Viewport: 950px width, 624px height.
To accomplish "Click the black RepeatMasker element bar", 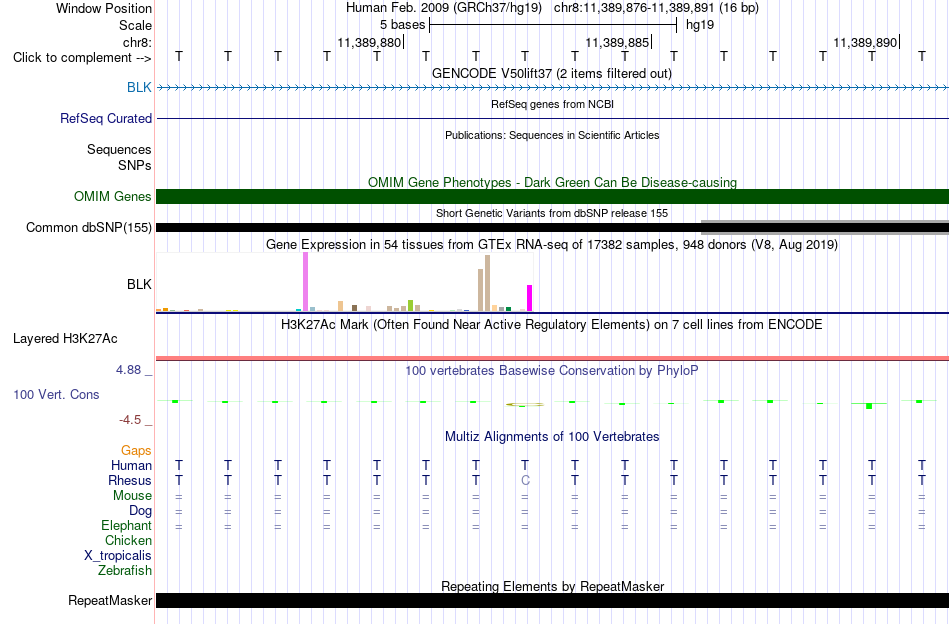I will coord(552,600).
